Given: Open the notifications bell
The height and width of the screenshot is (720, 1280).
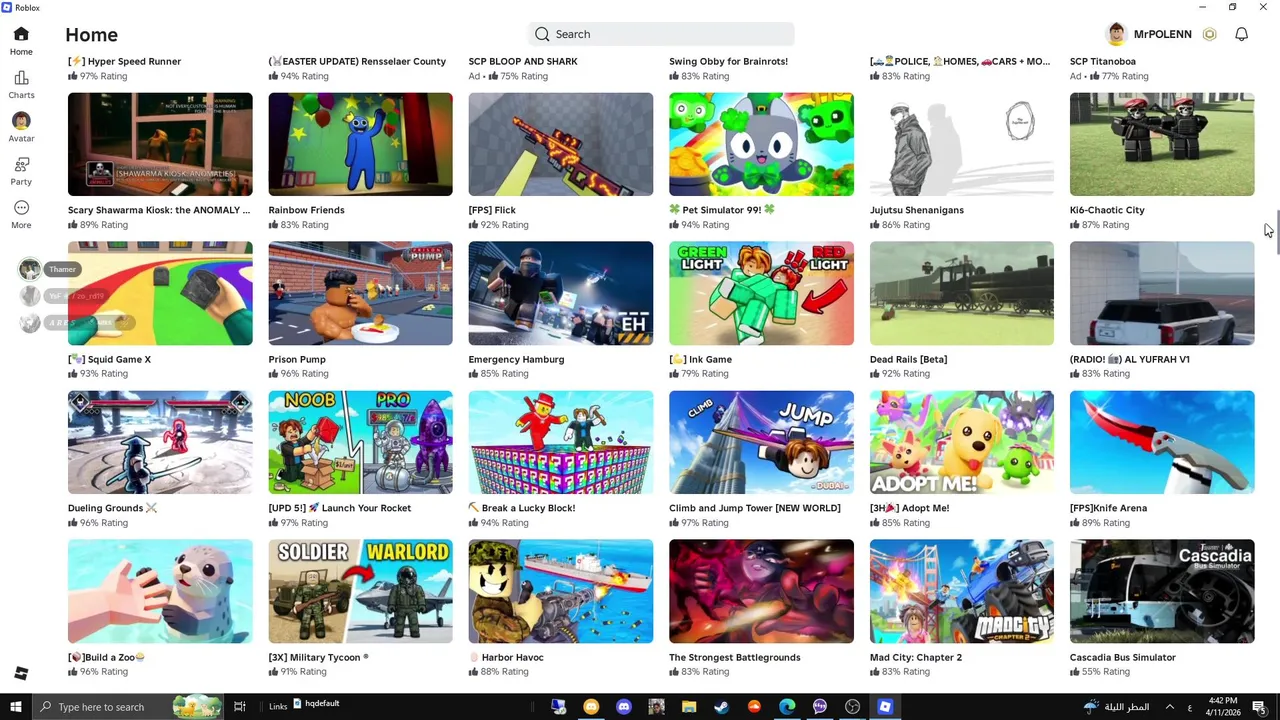Looking at the screenshot, I should (x=1241, y=34).
